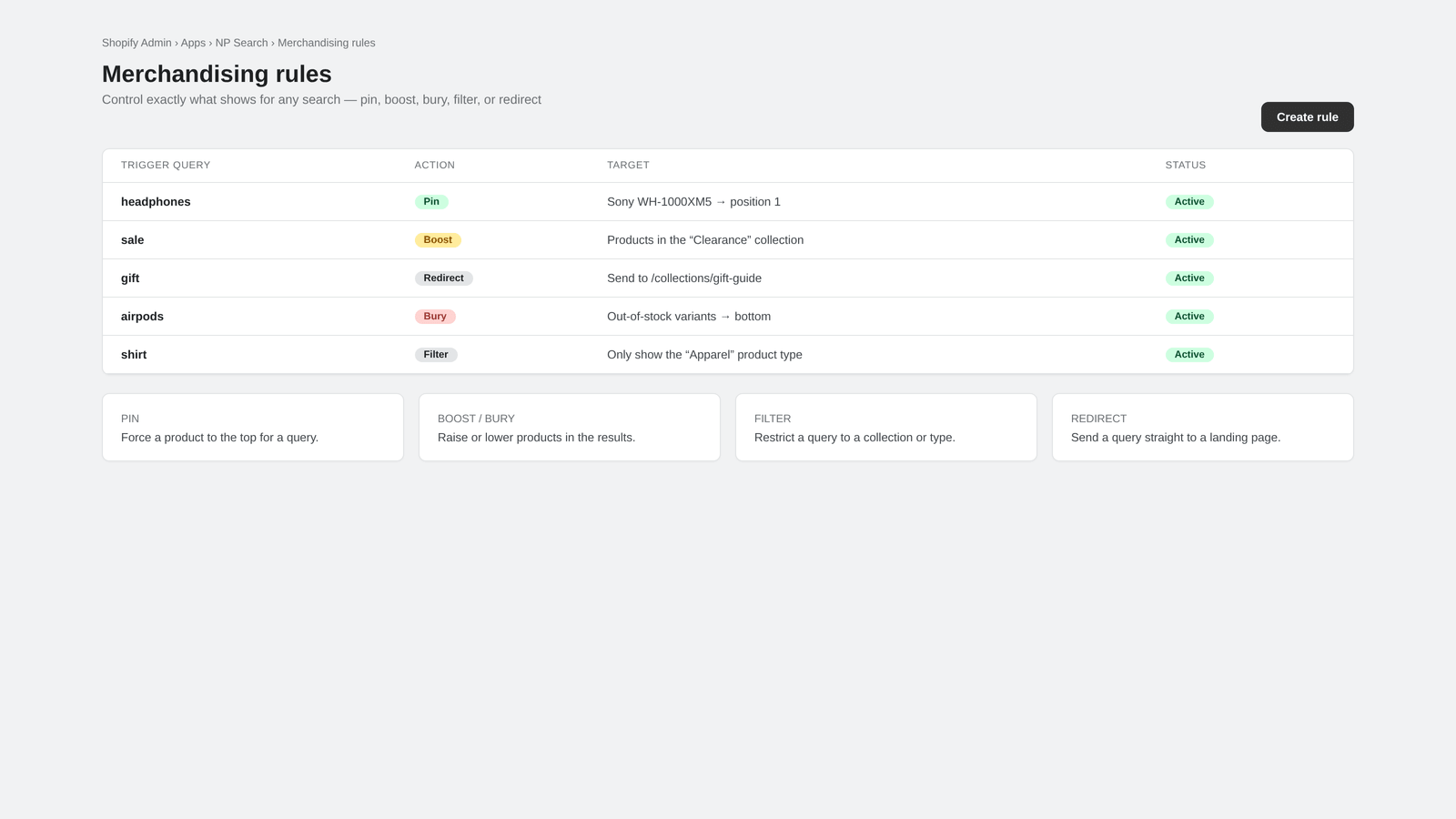
Task: Select the Apparel product type target
Action: tap(704, 355)
